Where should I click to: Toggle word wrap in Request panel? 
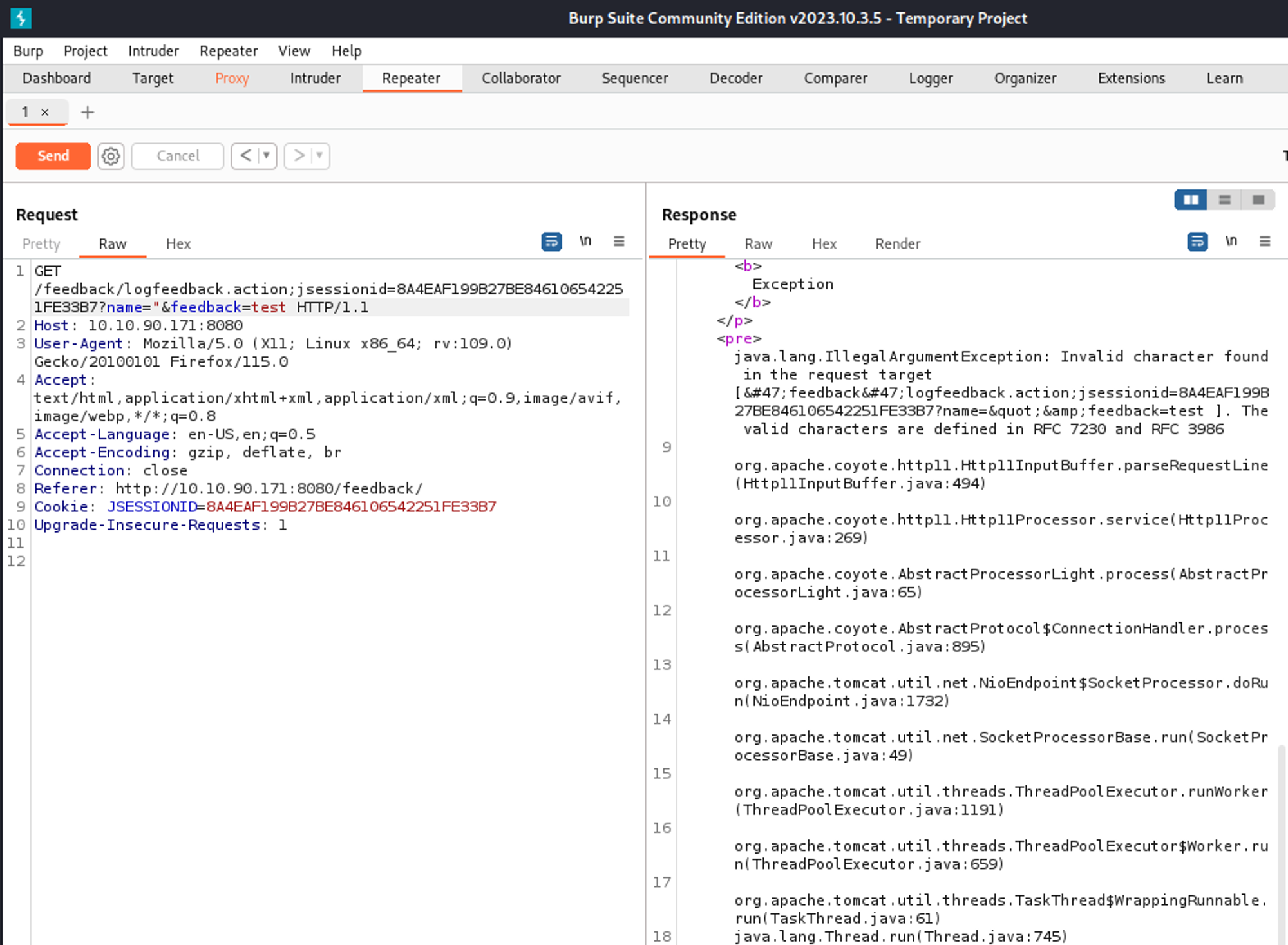pyautogui.click(x=551, y=242)
